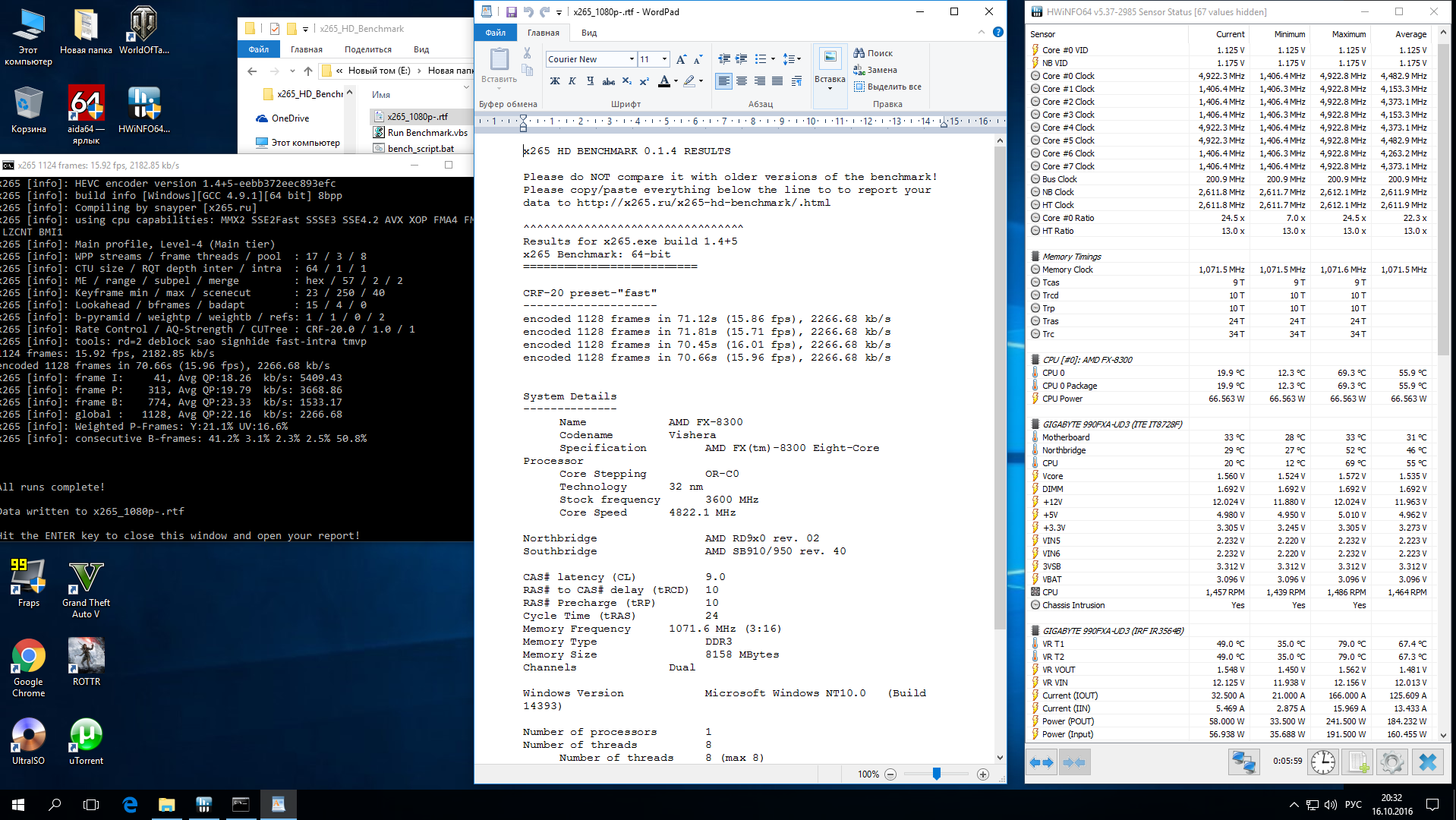Image resolution: width=1456 pixels, height=820 pixels.
Task: Toggle underline formatting in WordPad
Action: pos(590,81)
